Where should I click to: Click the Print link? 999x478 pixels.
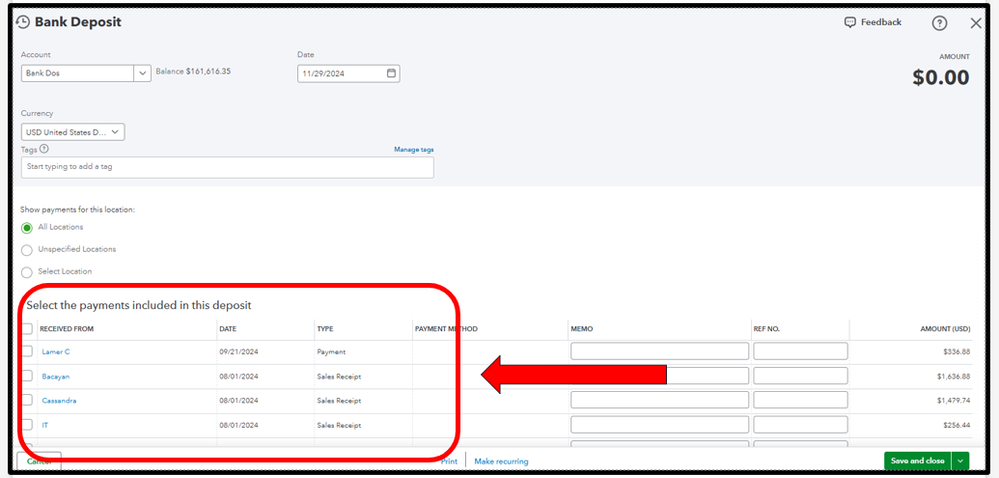pyautogui.click(x=449, y=461)
